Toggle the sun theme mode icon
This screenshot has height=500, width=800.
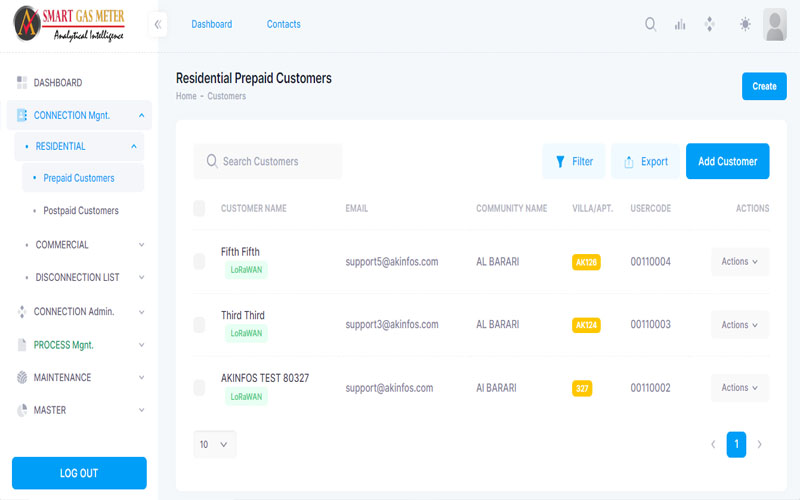(x=745, y=24)
